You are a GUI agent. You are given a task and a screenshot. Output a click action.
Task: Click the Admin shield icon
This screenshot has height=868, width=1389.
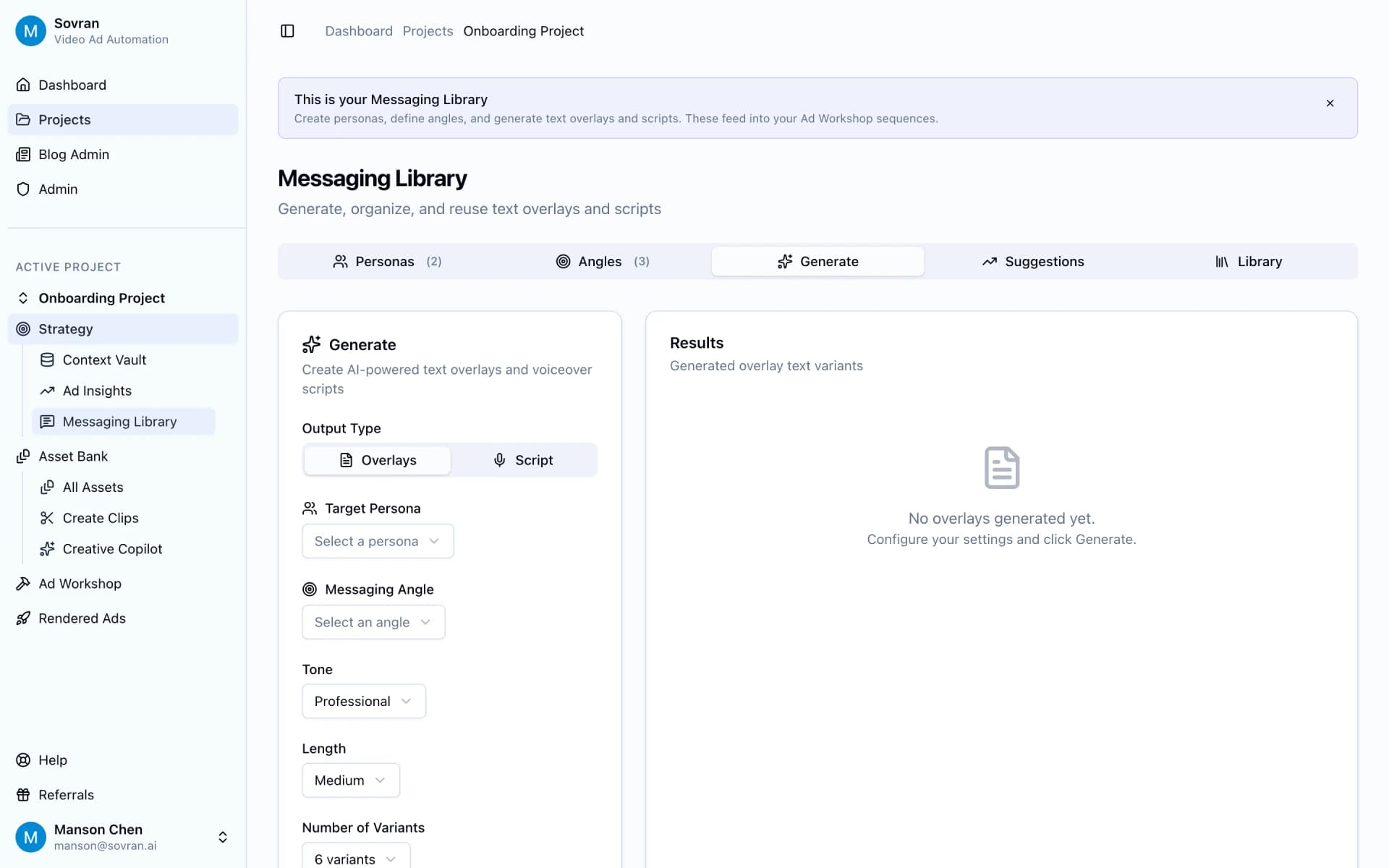[23, 189]
